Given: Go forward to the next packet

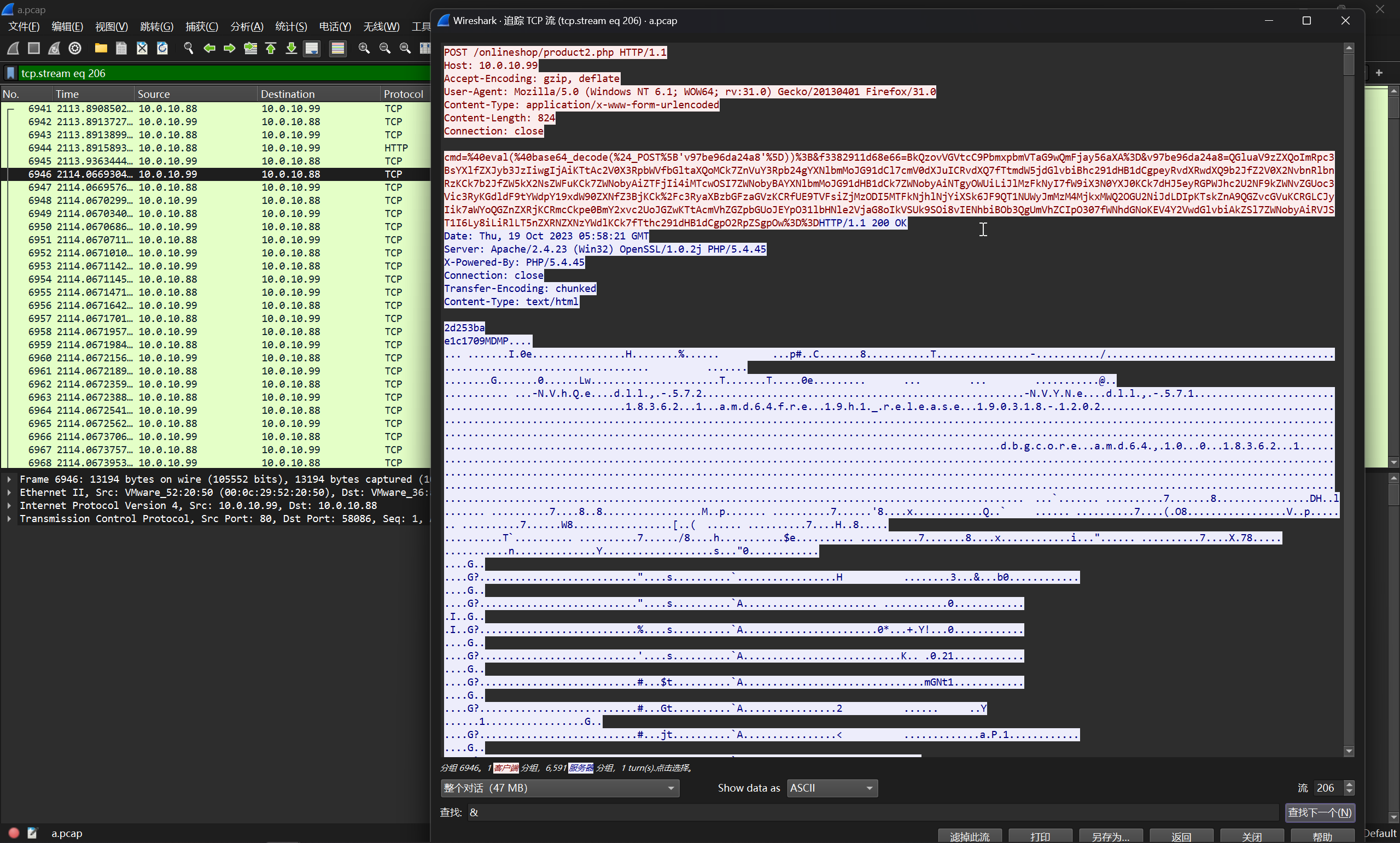Looking at the screenshot, I should (230, 48).
